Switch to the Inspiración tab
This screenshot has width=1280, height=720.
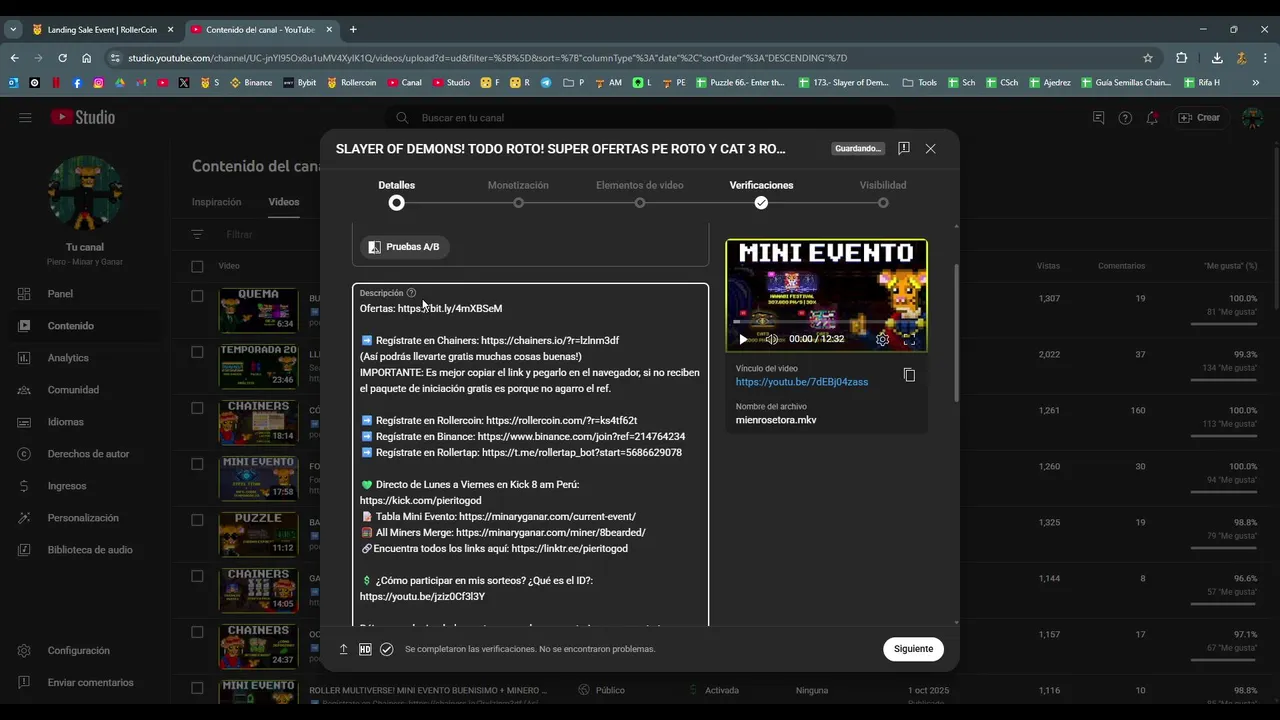[x=217, y=202]
